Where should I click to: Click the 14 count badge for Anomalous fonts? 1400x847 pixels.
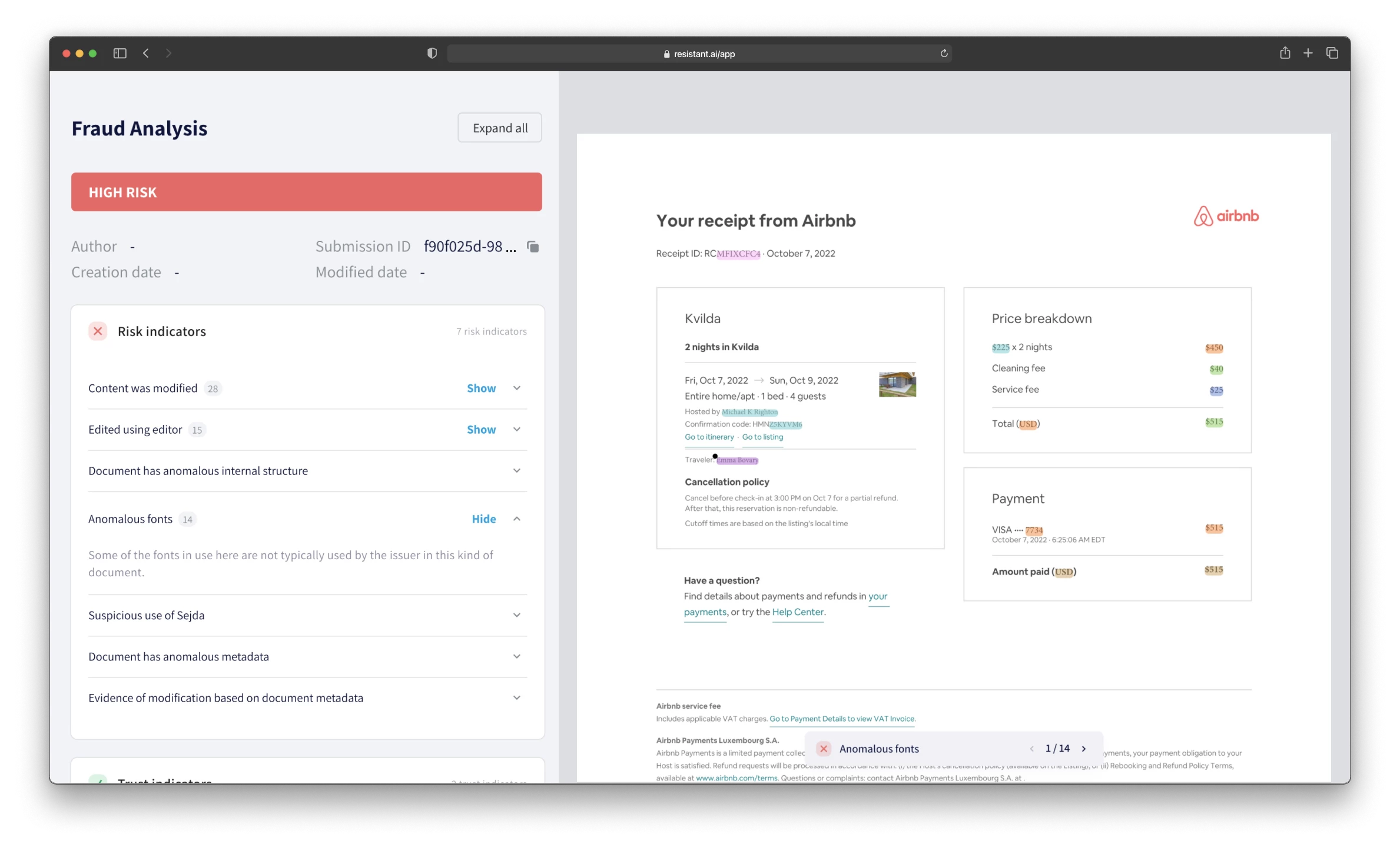click(x=187, y=520)
